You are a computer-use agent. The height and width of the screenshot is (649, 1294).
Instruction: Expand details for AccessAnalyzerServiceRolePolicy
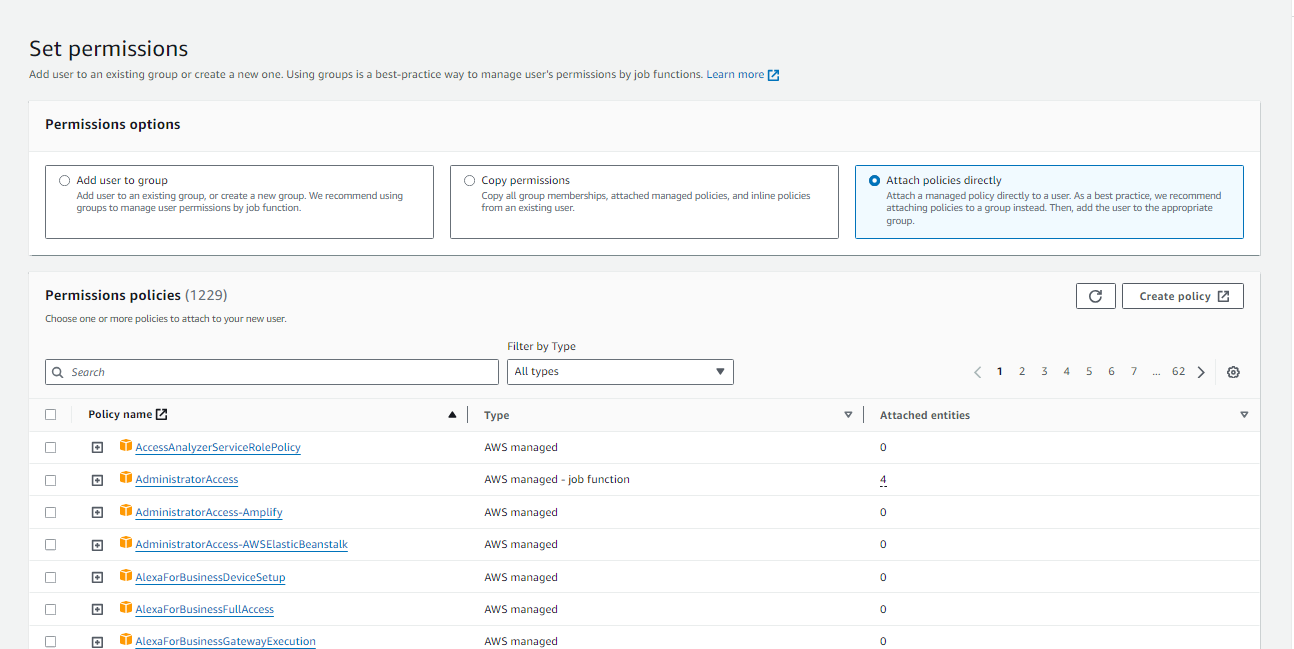(97, 447)
